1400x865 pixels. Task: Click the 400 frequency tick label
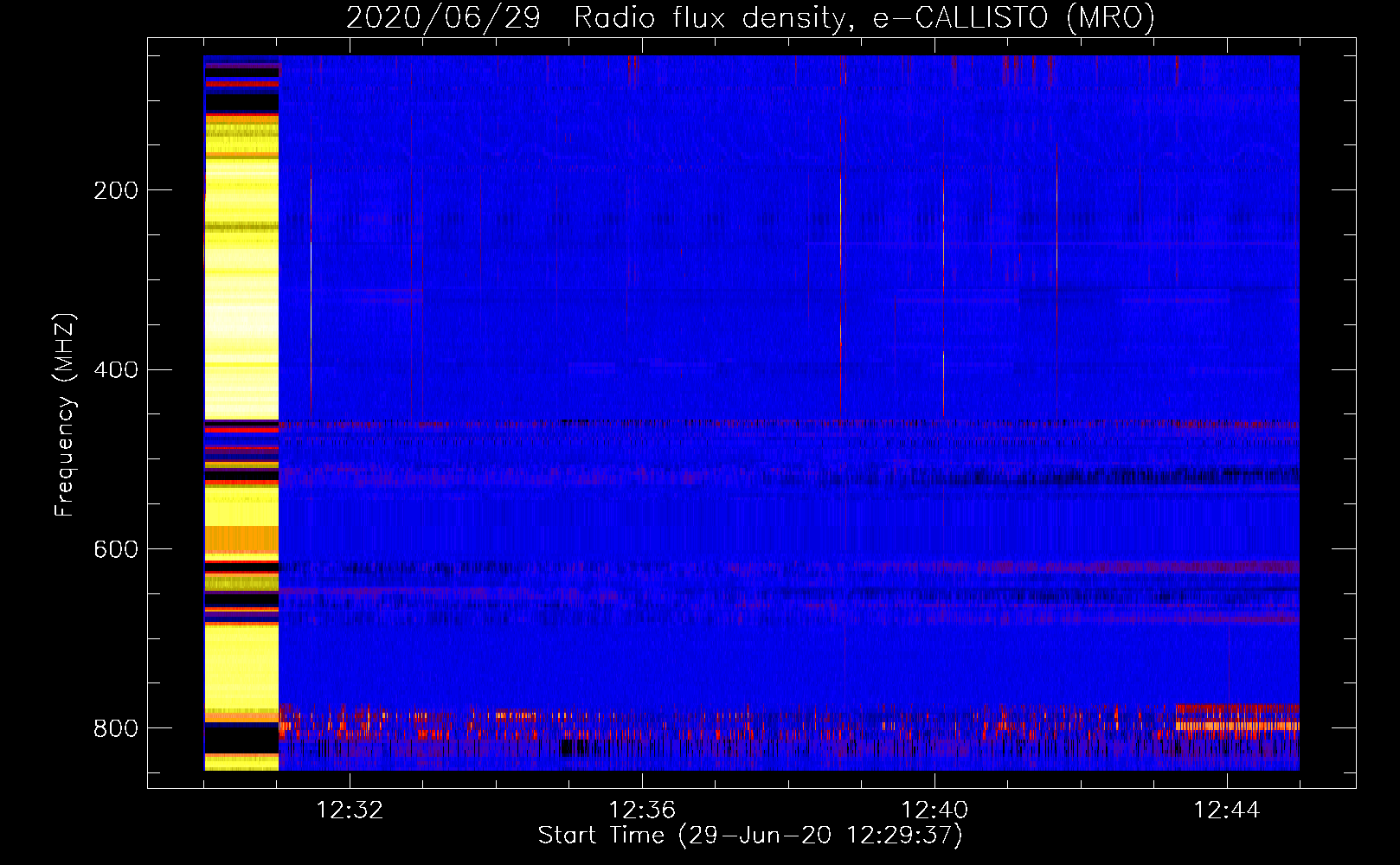point(116,370)
